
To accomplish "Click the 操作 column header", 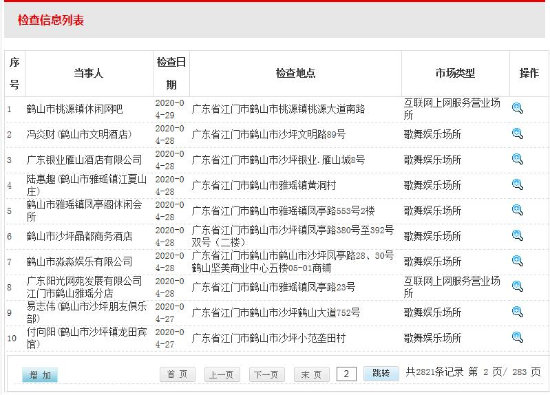I will [529, 73].
